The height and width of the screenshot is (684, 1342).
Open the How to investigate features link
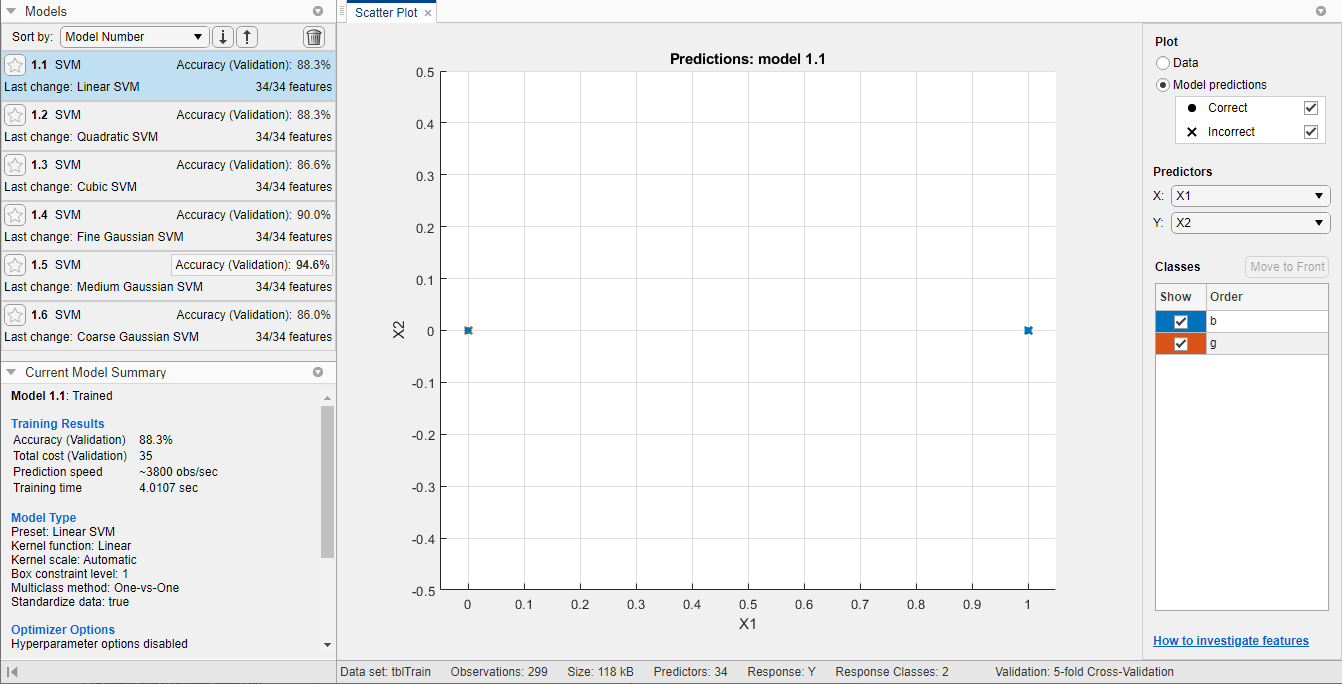pyautogui.click(x=1231, y=640)
